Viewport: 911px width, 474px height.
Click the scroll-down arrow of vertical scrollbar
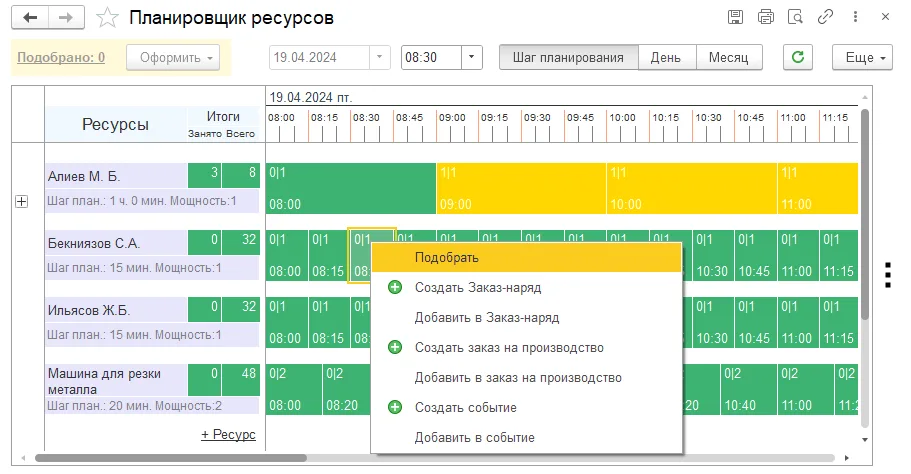[865, 440]
